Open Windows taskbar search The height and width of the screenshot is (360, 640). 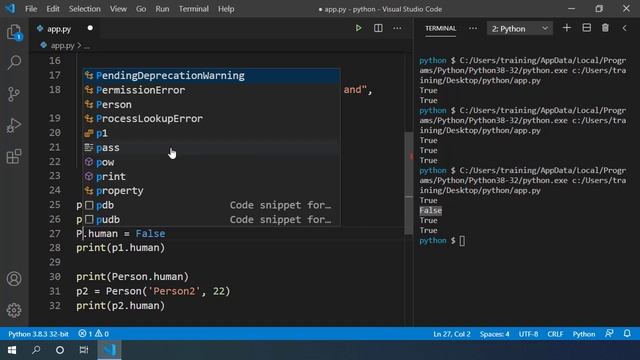tap(36, 350)
